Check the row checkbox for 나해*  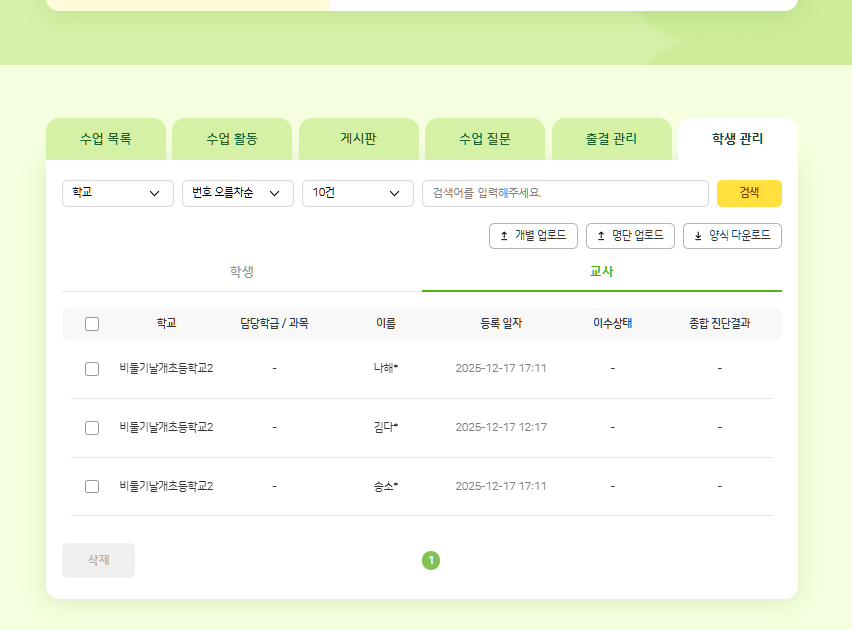coord(92,369)
